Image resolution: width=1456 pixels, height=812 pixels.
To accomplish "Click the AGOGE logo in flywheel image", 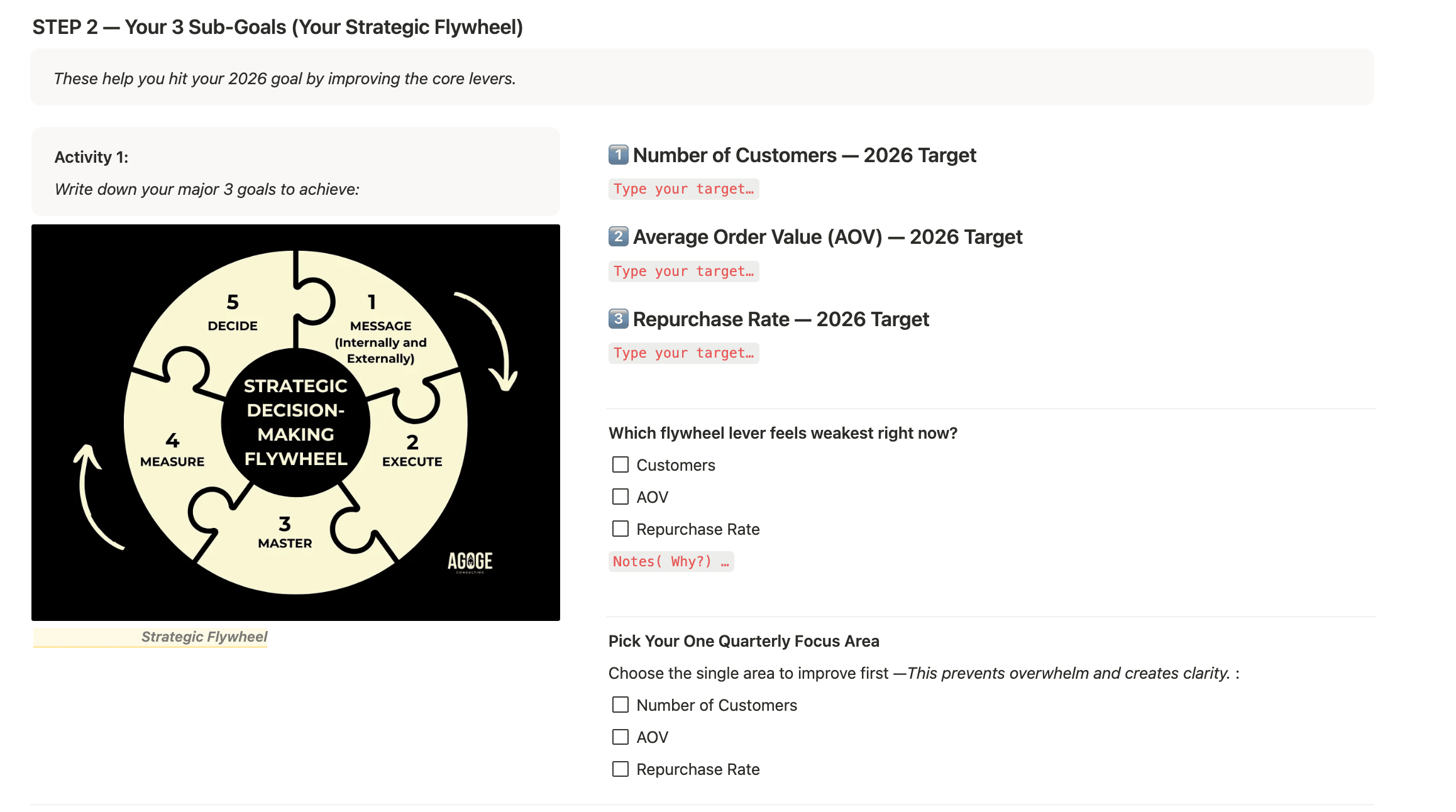I will pyautogui.click(x=470, y=561).
